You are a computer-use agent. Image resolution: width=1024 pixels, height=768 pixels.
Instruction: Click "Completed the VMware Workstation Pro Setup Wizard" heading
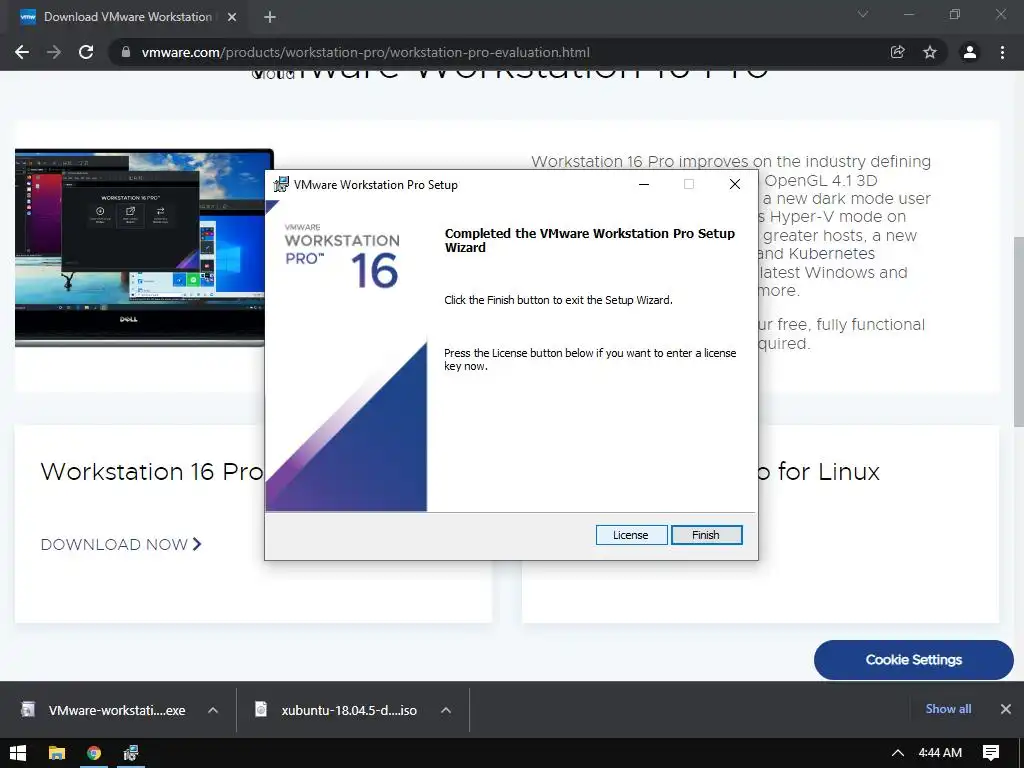[x=590, y=240]
